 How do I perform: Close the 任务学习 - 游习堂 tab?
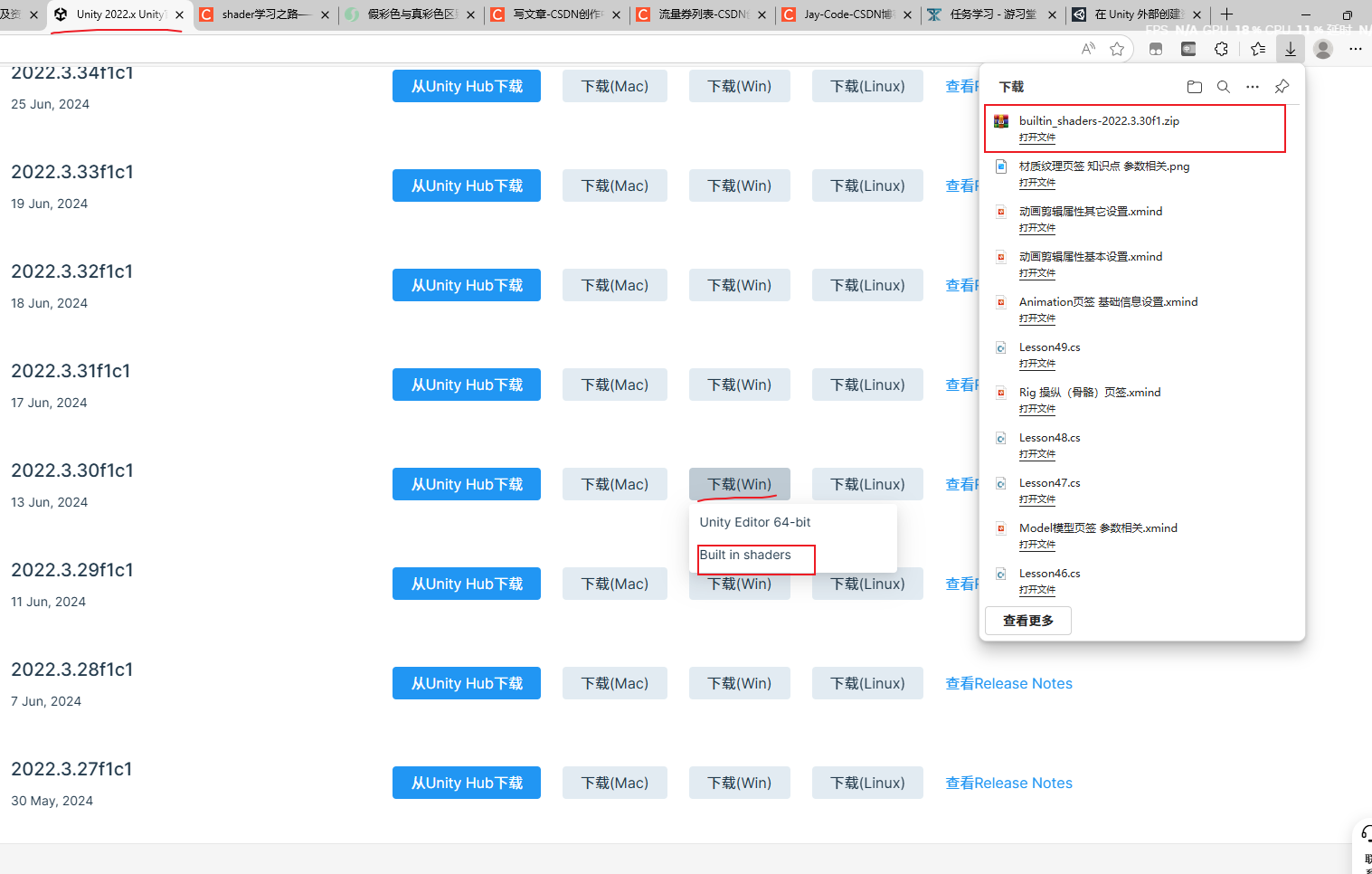pos(1053,14)
